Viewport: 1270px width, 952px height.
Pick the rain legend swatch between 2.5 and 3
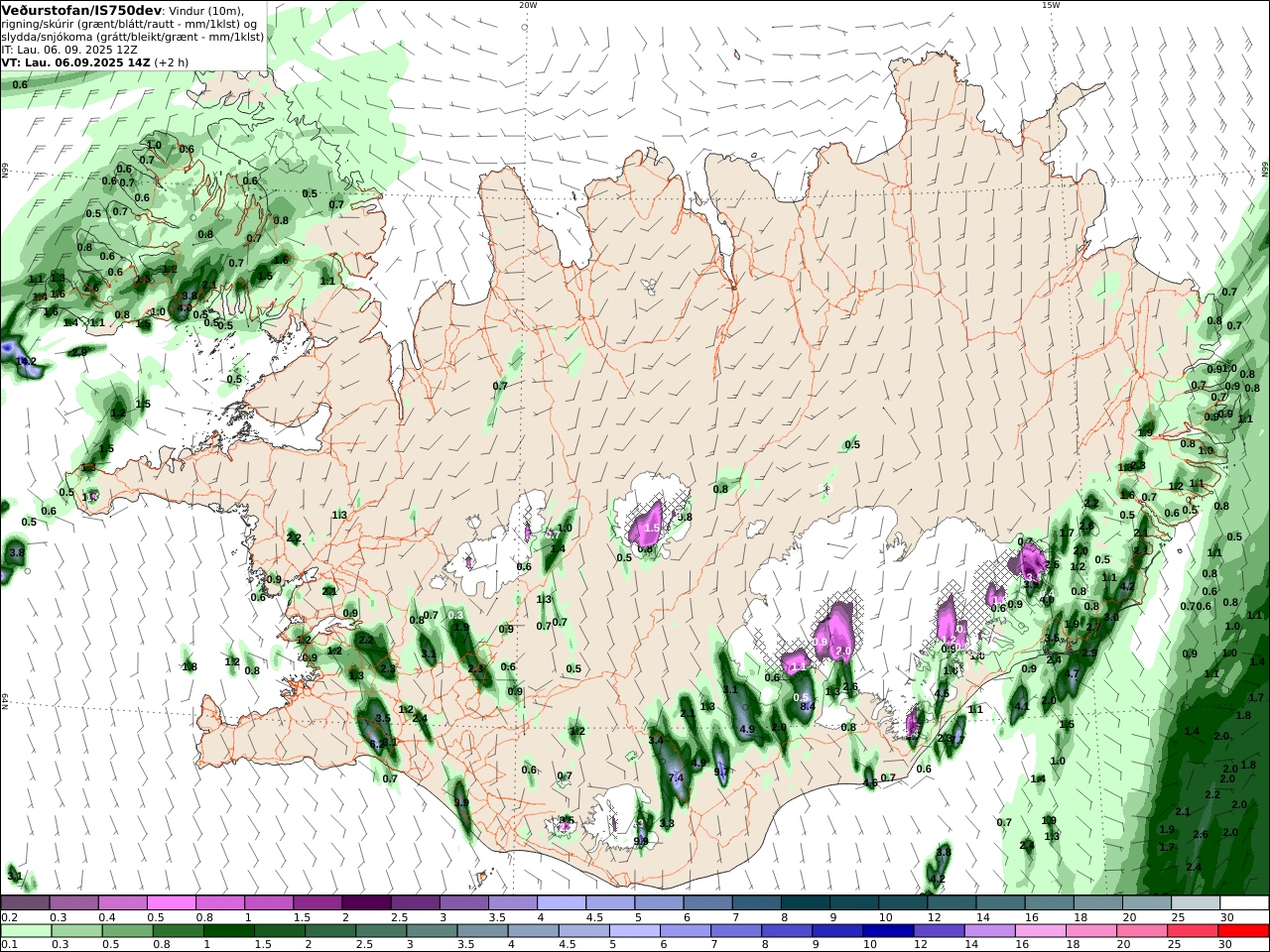coord(384,931)
